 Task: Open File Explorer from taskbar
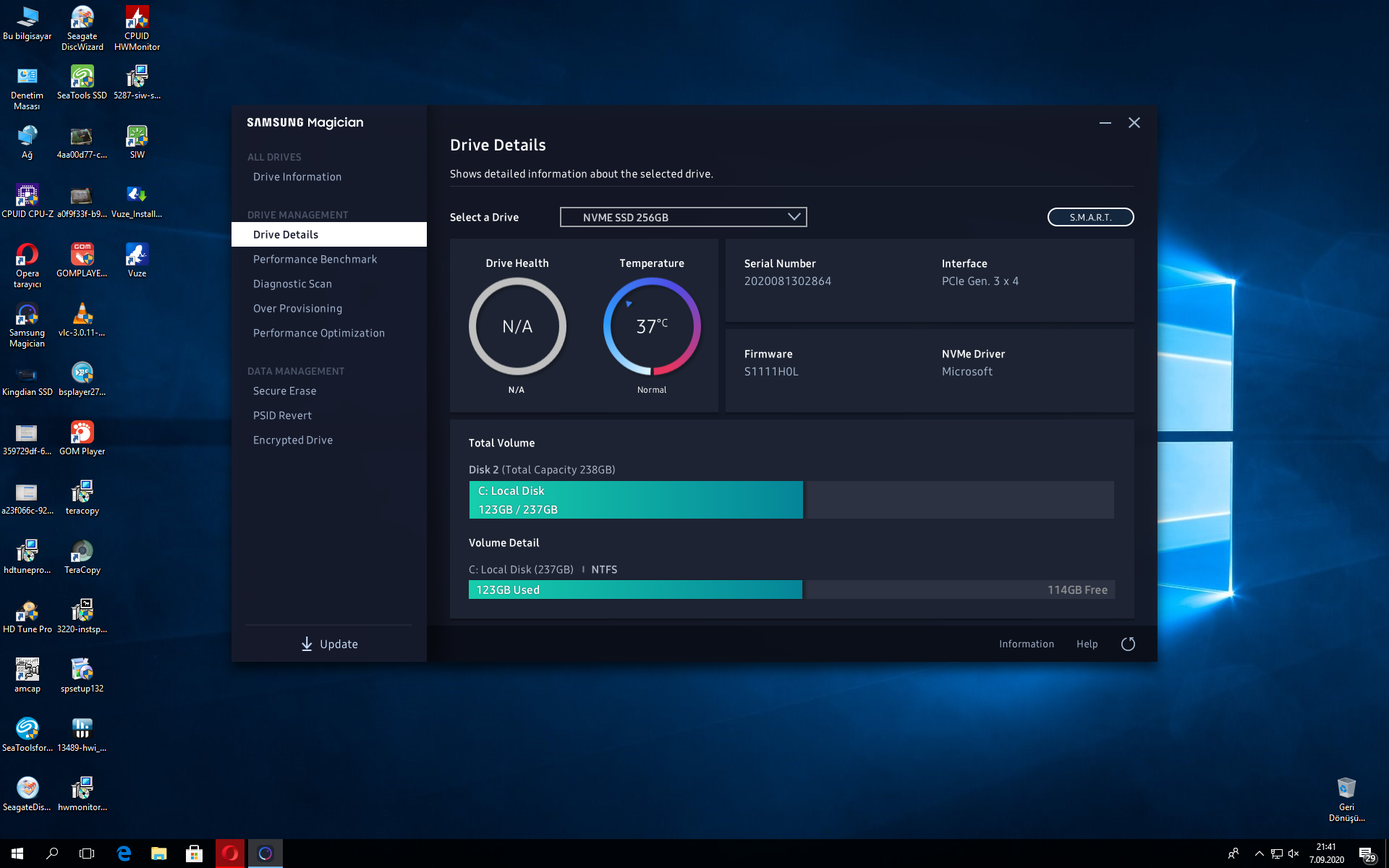pyautogui.click(x=158, y=854)
